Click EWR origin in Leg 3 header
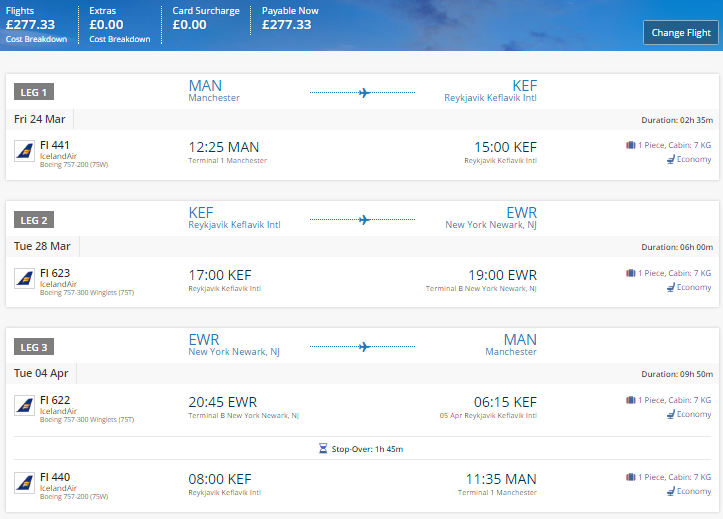Viewport: 723px width, 519px height. point(234,345)
